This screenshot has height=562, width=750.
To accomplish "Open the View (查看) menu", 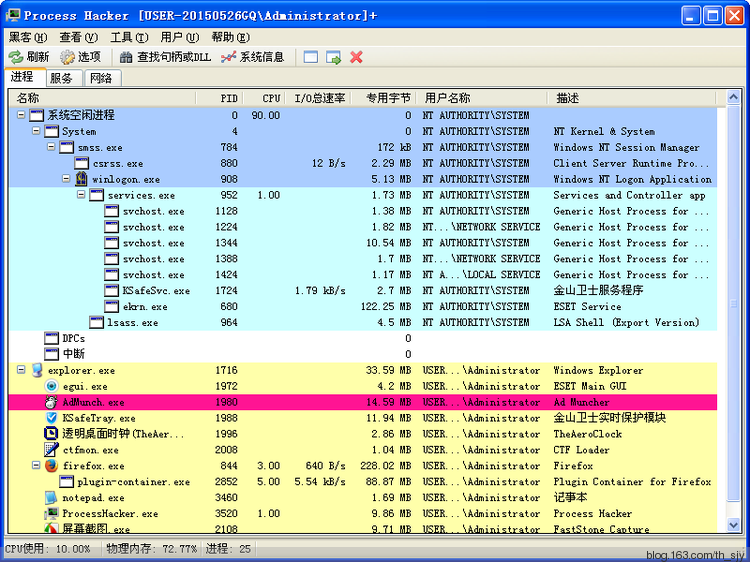I will (x=78, y=37).
